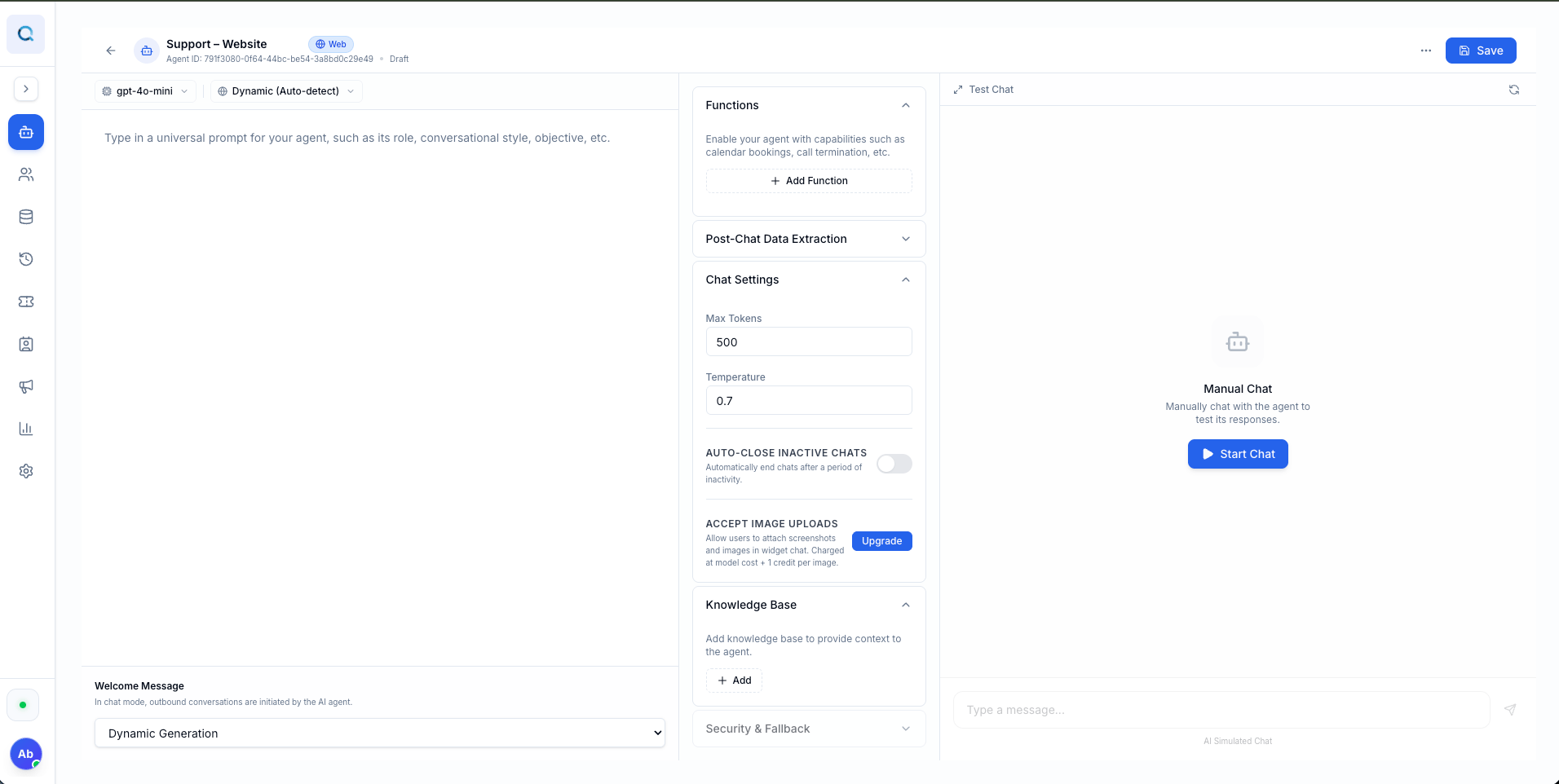
Task: Open the Agents robot icon in sidebar
Action: (26, 132)
